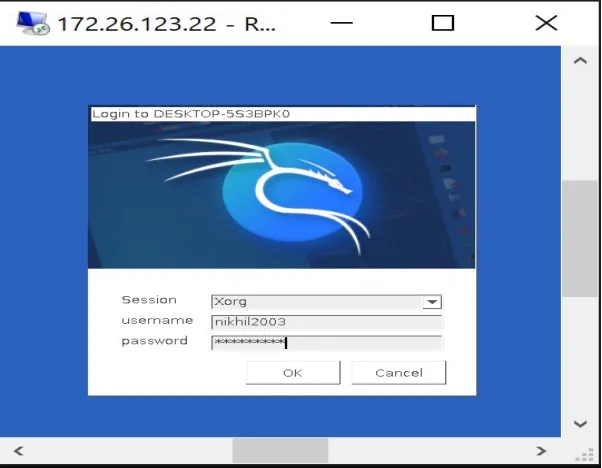
Task: Click the Remote Desktop icon in title bar
Action: pos(33,23)
